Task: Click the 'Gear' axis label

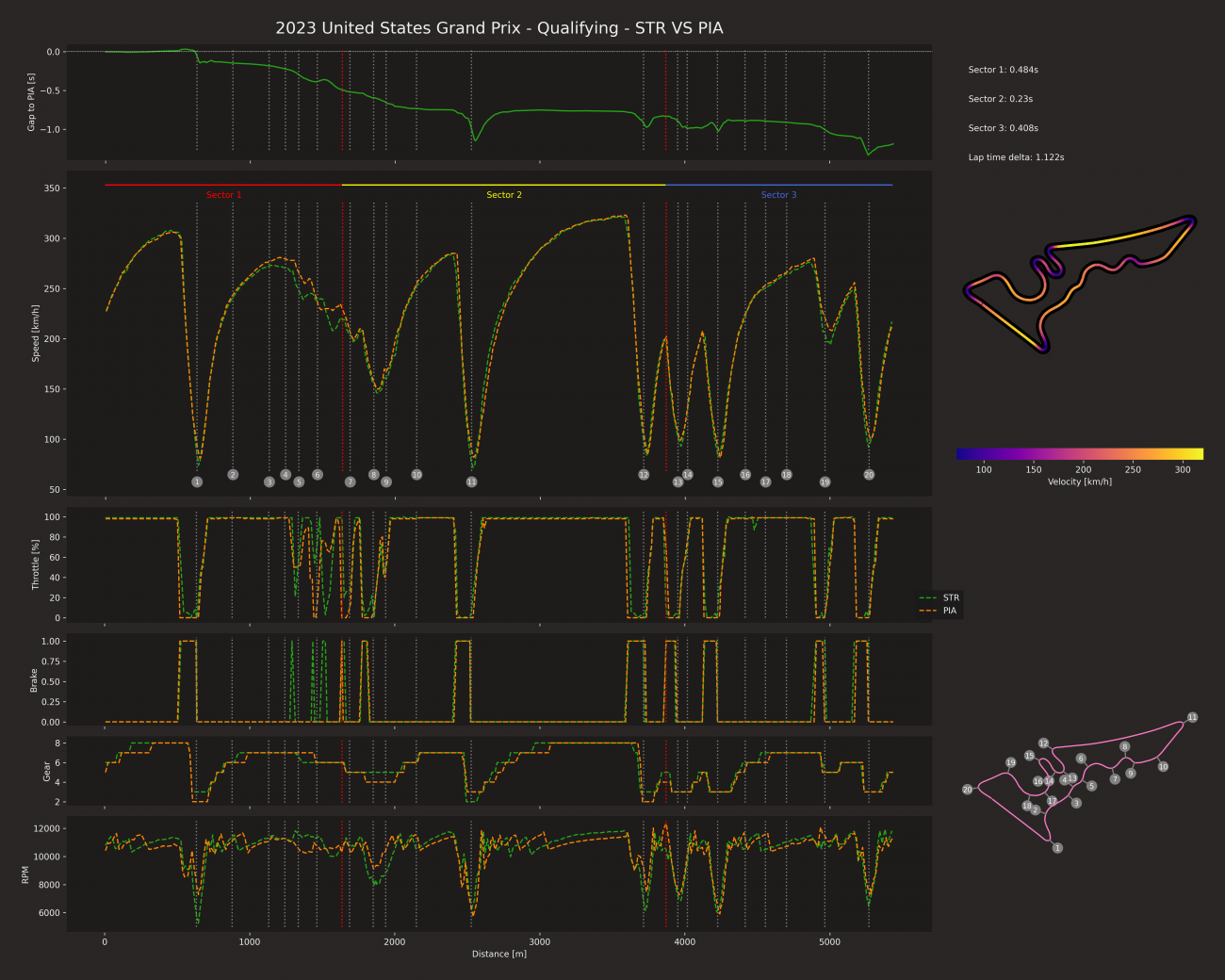Action: (47, 771)
